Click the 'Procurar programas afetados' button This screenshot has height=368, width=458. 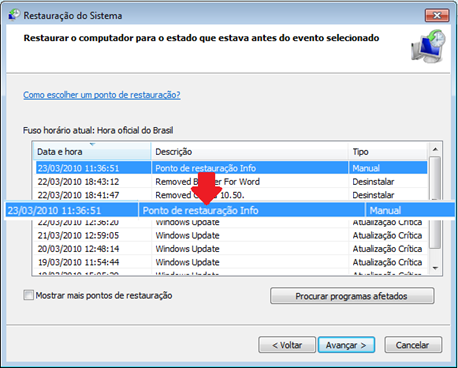click(x=352, y=296)
